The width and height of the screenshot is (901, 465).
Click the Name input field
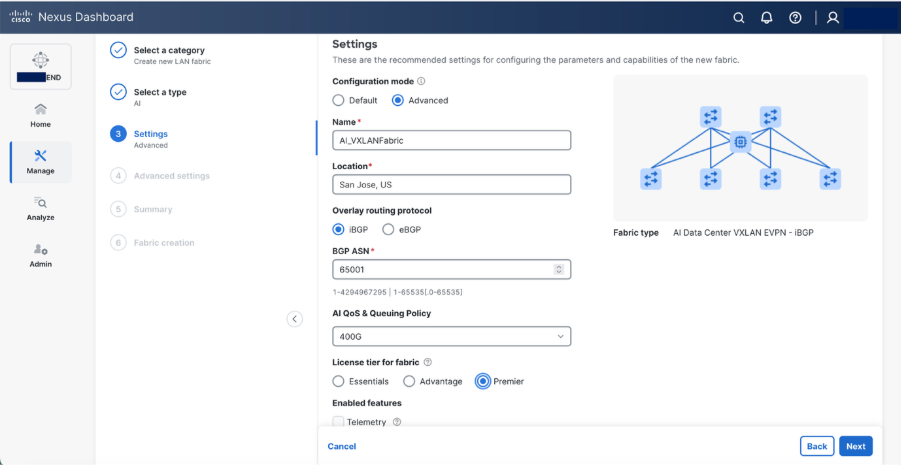pyautogui.click(x=452, y=140)
